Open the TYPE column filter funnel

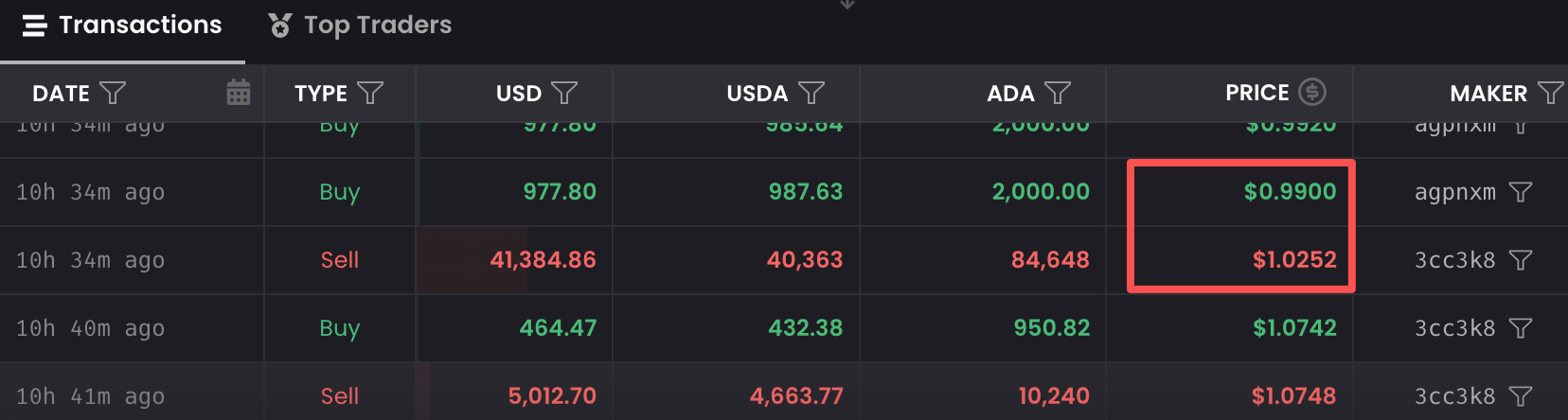tap(370, 93)
